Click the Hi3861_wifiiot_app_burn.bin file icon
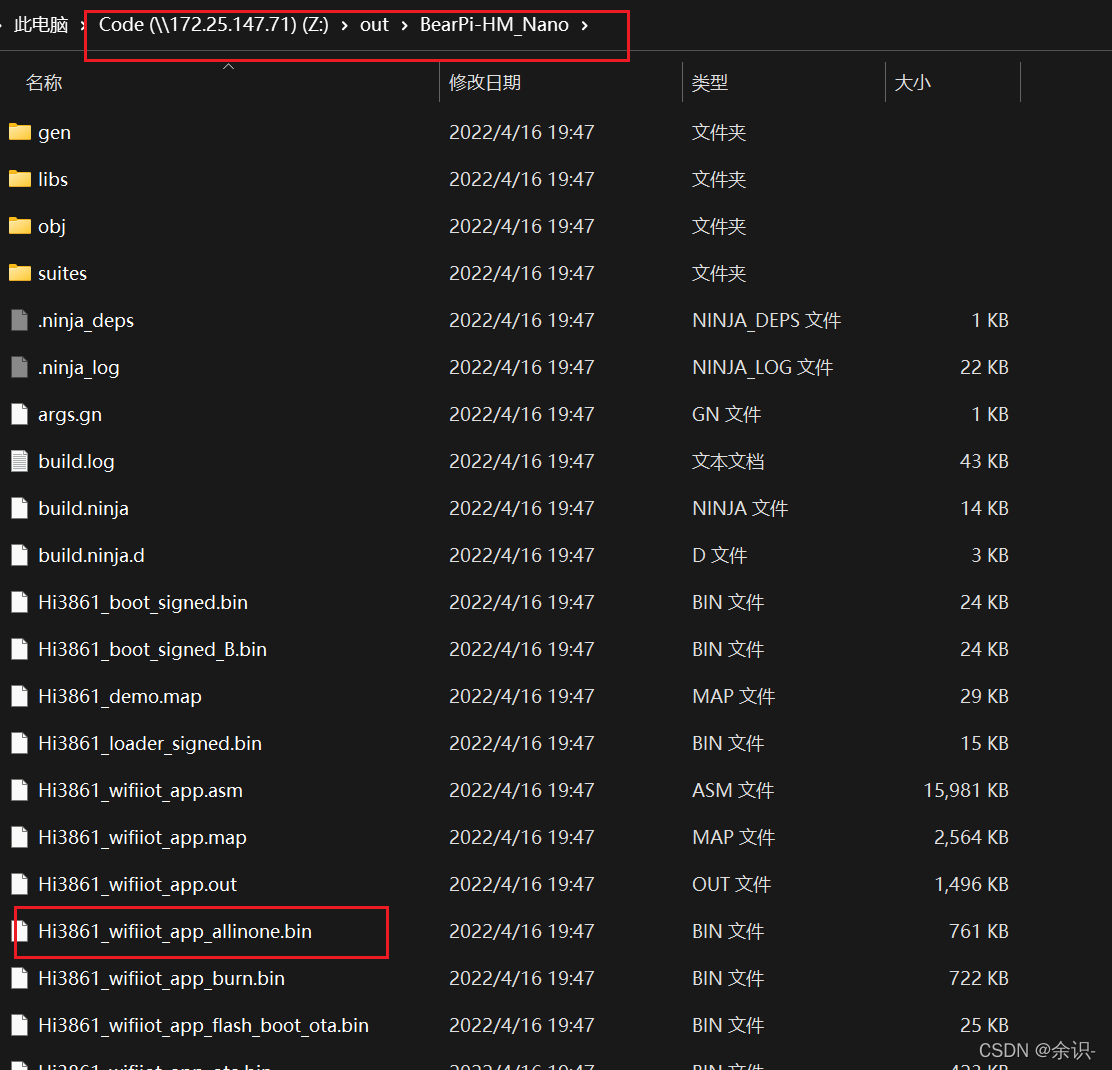Screen dimensions: 1112x1070 [x=20, y=978]
